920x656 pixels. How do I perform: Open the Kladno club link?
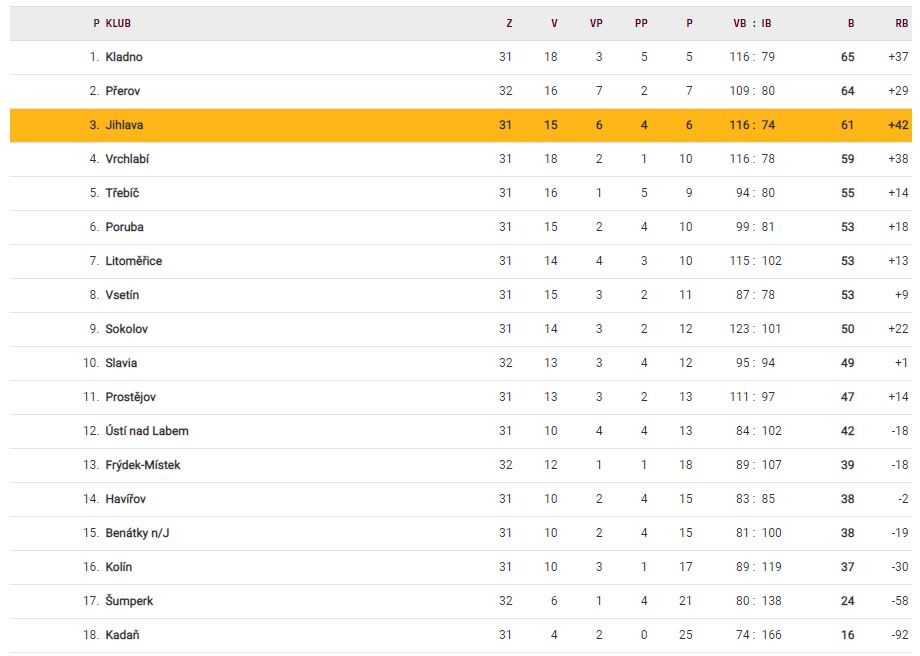pos(124,57)
